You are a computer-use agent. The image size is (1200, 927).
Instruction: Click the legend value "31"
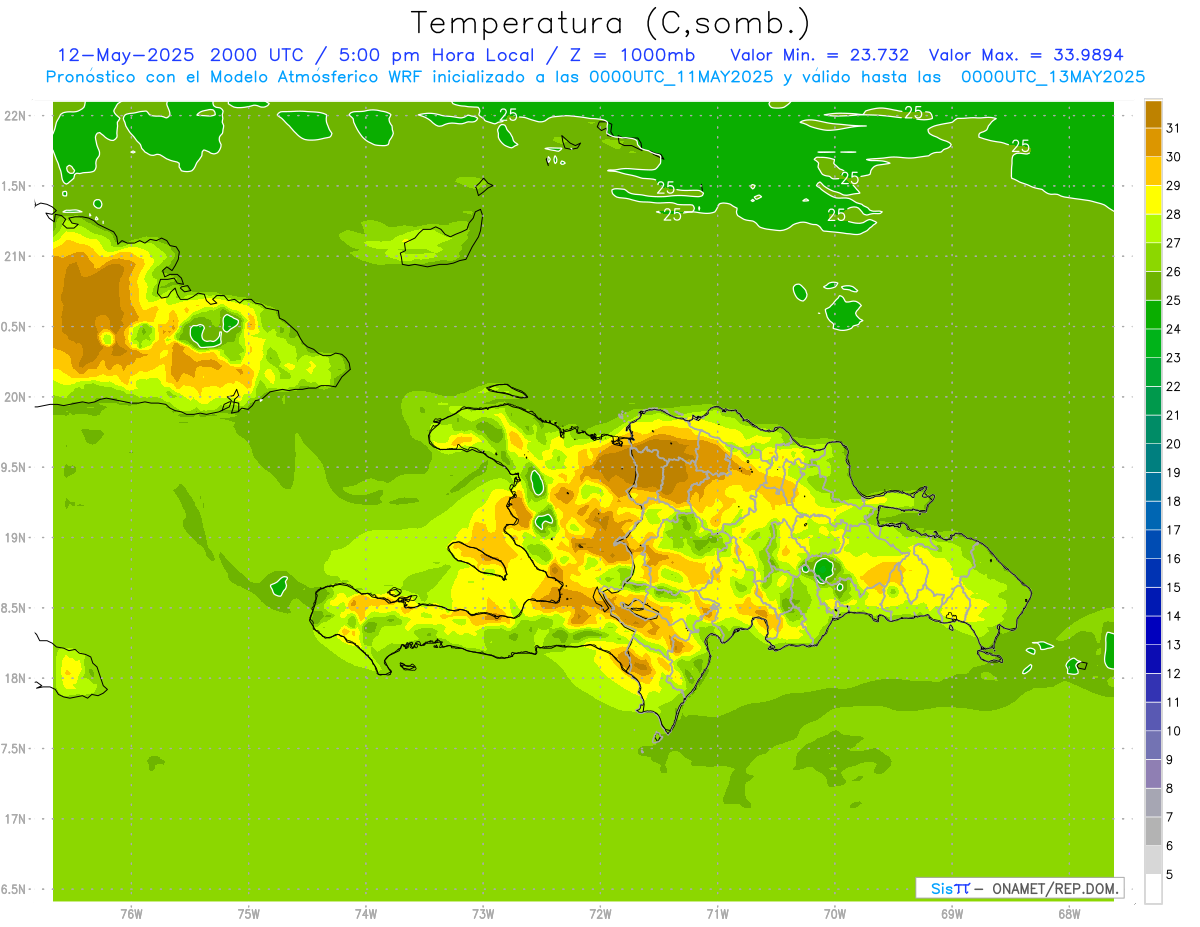click(x=1174, y=128)
